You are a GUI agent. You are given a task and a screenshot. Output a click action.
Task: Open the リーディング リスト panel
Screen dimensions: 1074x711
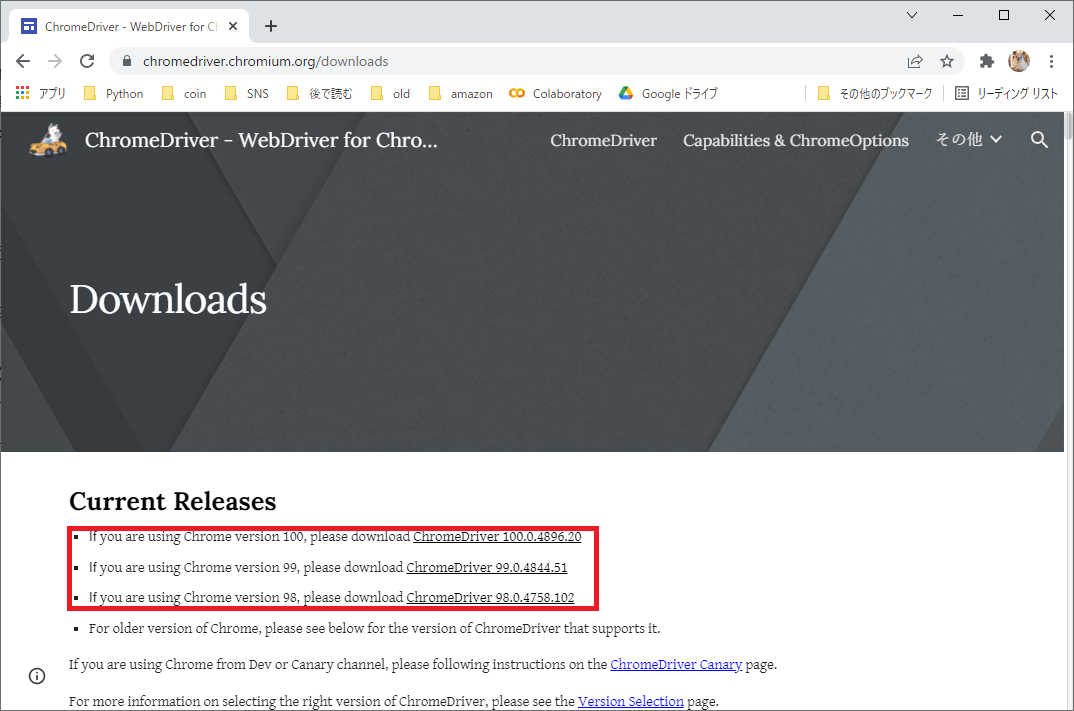[x=1006, y=93]
